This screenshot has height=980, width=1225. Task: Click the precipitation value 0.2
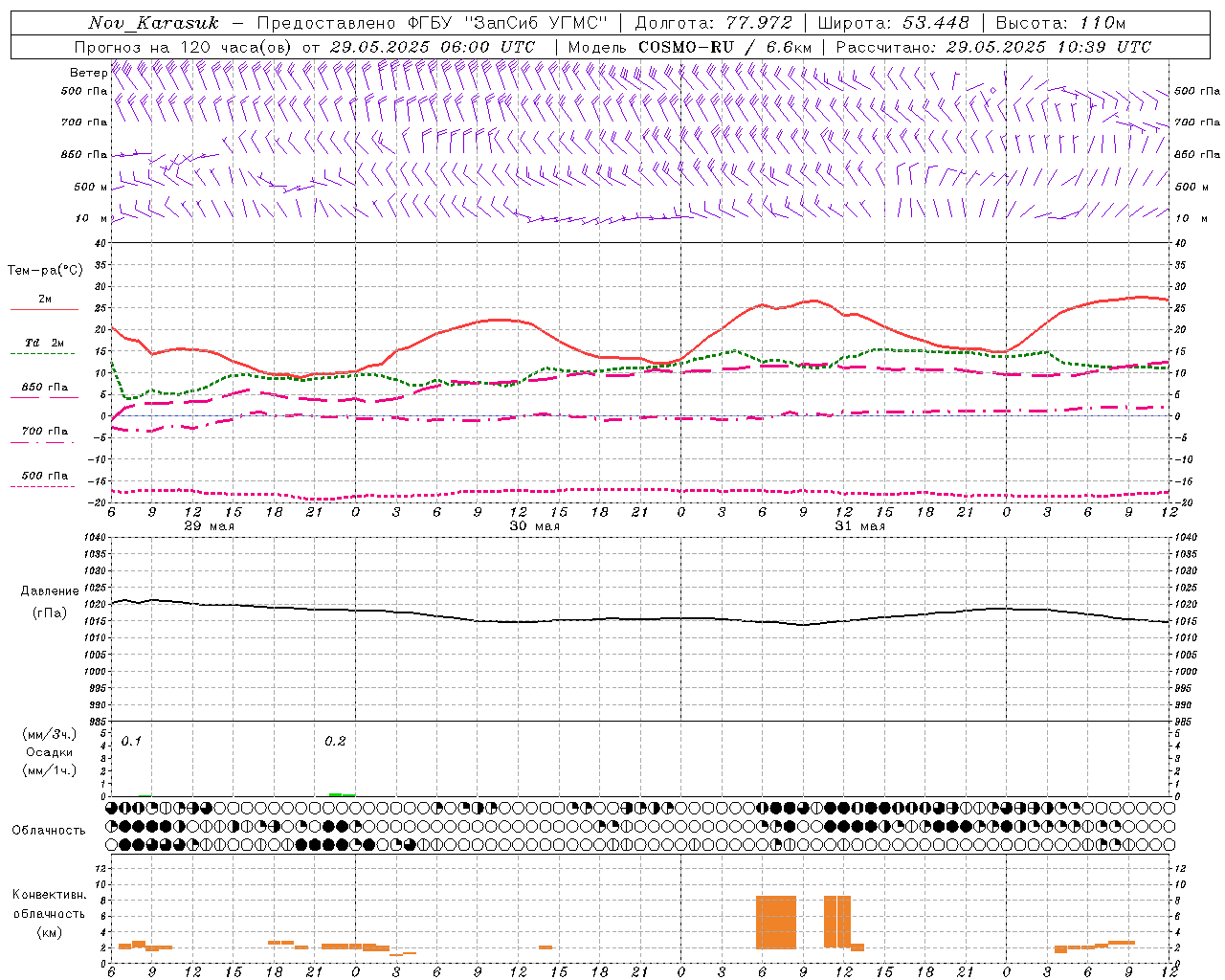(x=335, y=741)
